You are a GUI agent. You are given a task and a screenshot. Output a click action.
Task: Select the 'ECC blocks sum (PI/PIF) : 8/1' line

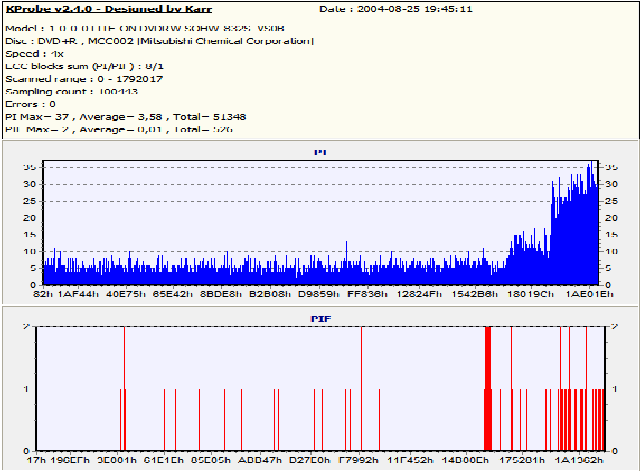(84, 66)
